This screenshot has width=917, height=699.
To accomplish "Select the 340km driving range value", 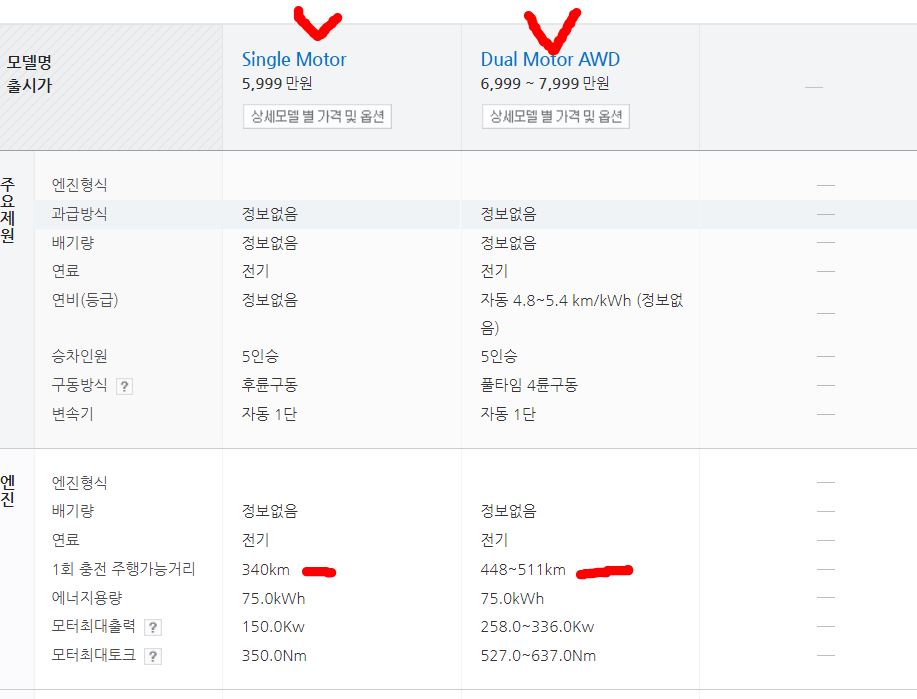I will coord(265,570).
